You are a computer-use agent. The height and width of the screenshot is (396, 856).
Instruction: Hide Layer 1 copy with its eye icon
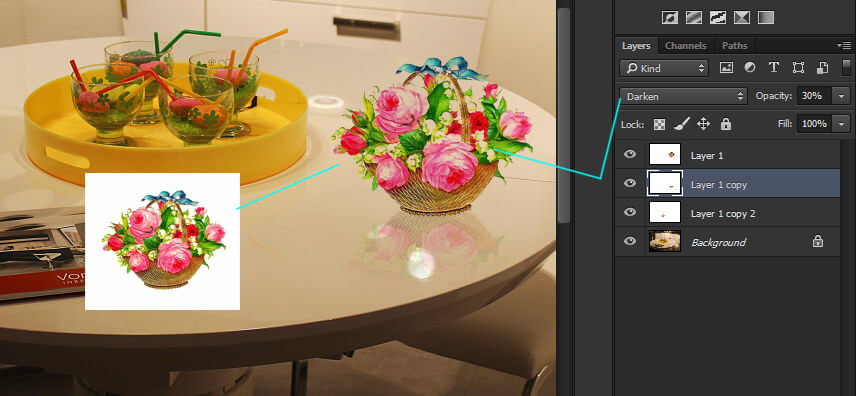tap(630, 183)
